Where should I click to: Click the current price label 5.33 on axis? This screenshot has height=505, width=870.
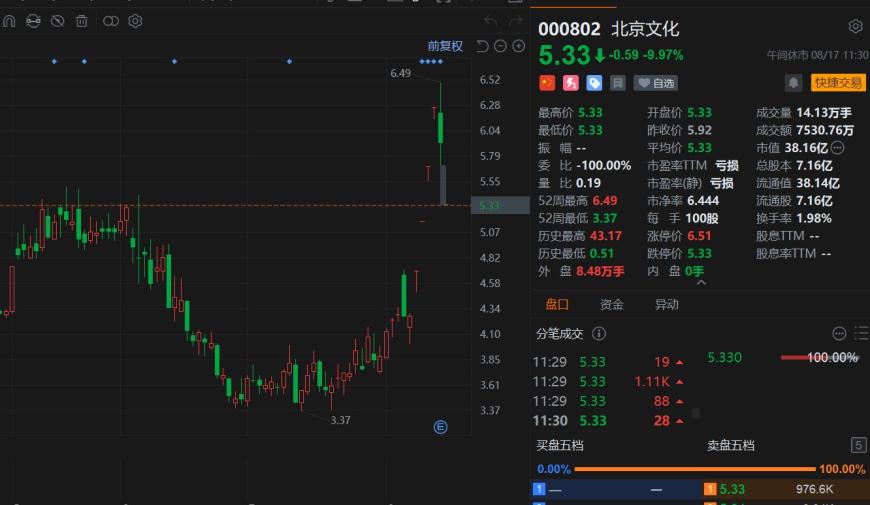[500, 205]
